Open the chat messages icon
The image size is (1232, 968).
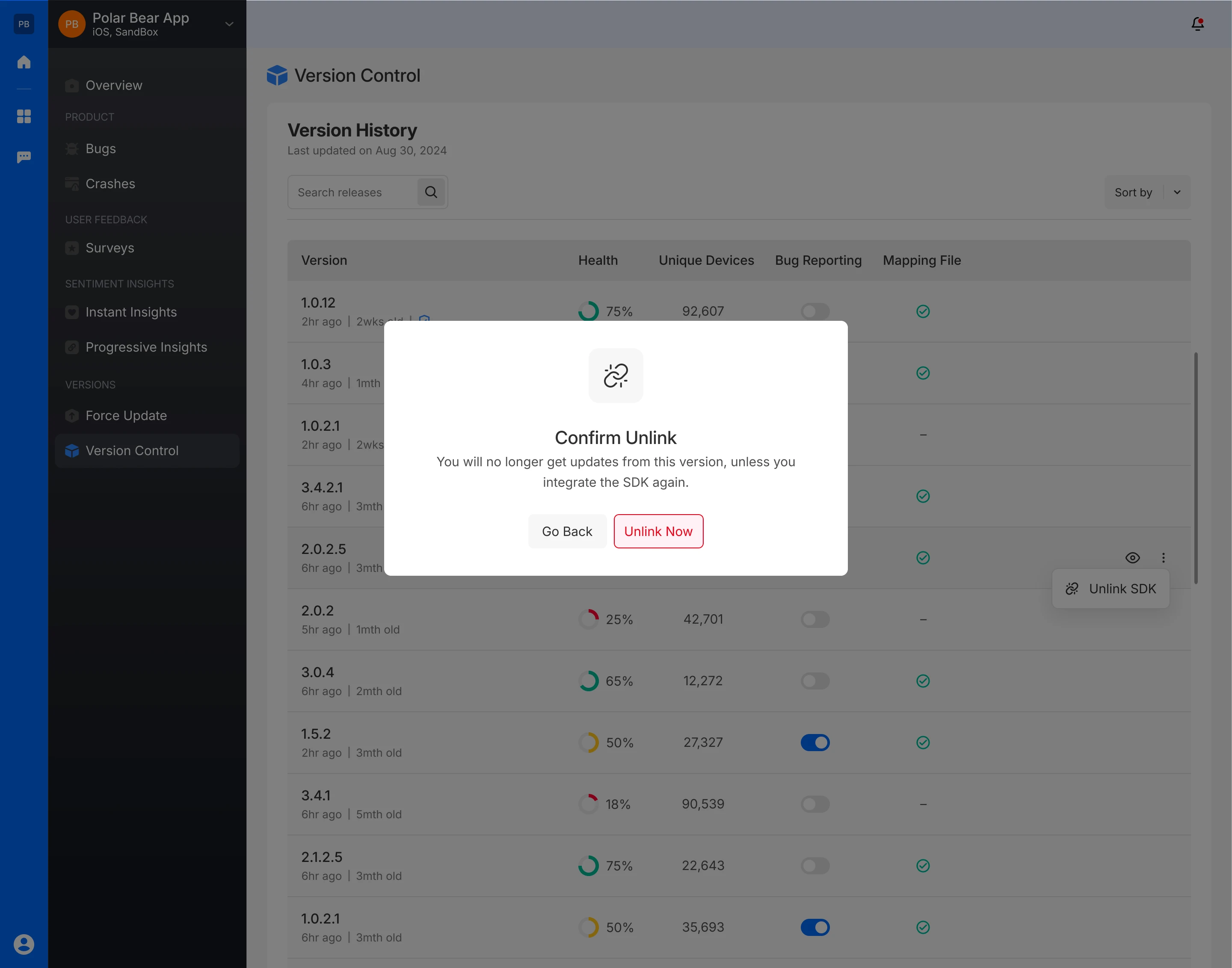coord(24,157)
